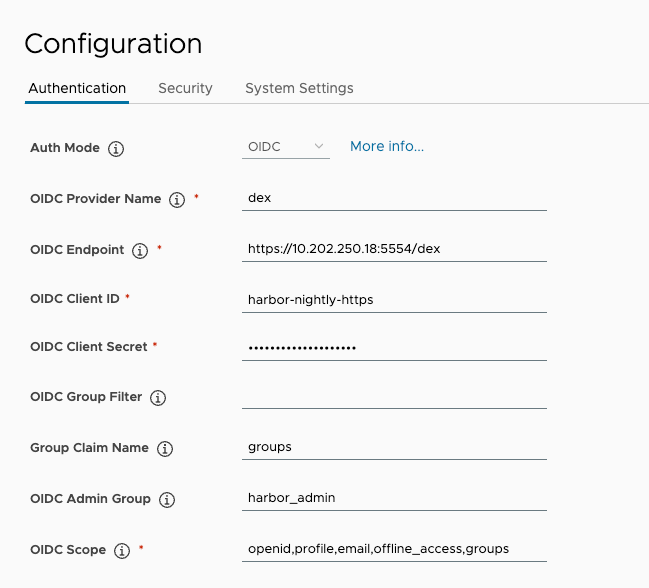Click the OIDC Client ID label

pyautogui.click(x=75, y=299)
